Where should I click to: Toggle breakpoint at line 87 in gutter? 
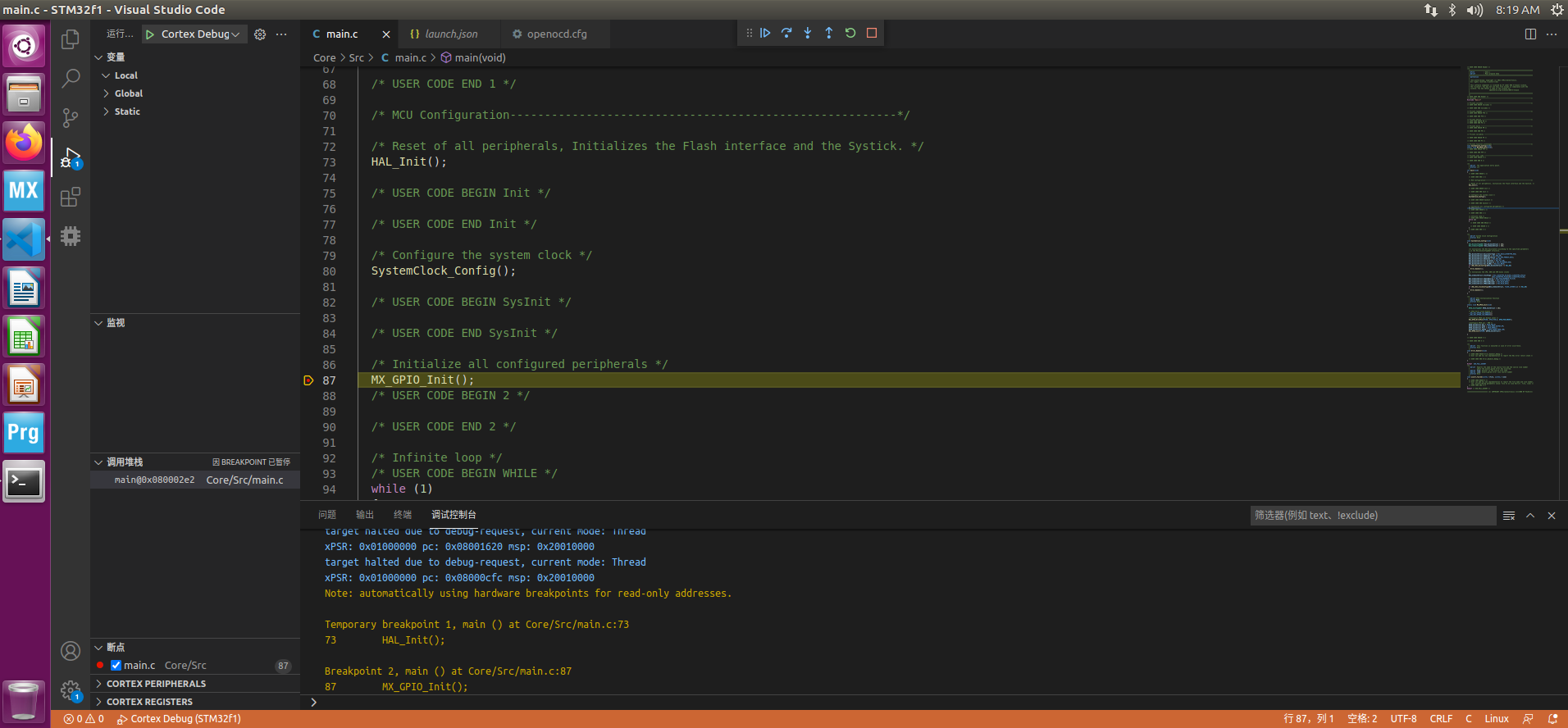(x=308, y=380)
